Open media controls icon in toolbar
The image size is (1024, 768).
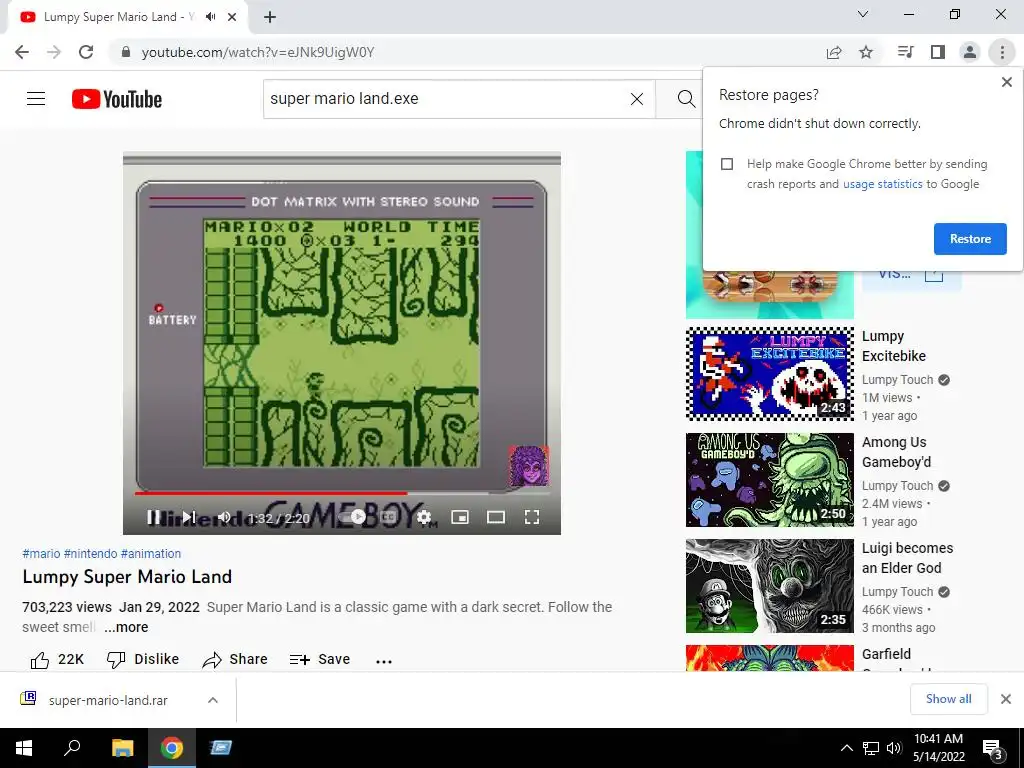(x=905, y=52)
